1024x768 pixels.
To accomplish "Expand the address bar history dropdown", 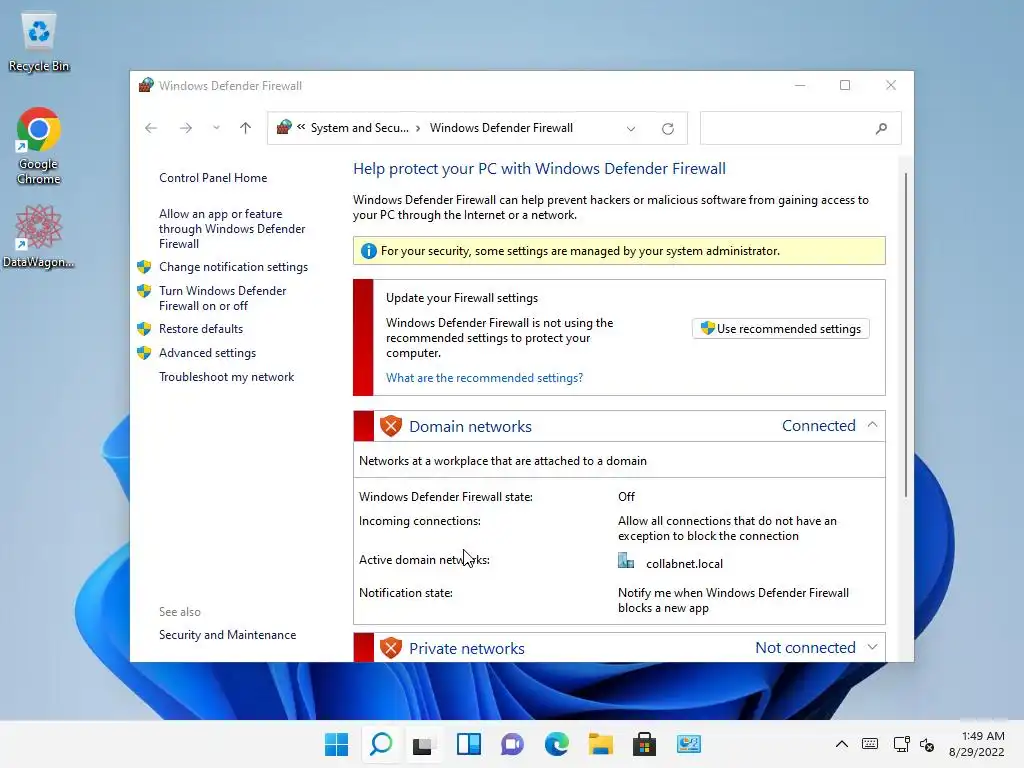I will 631,129.
